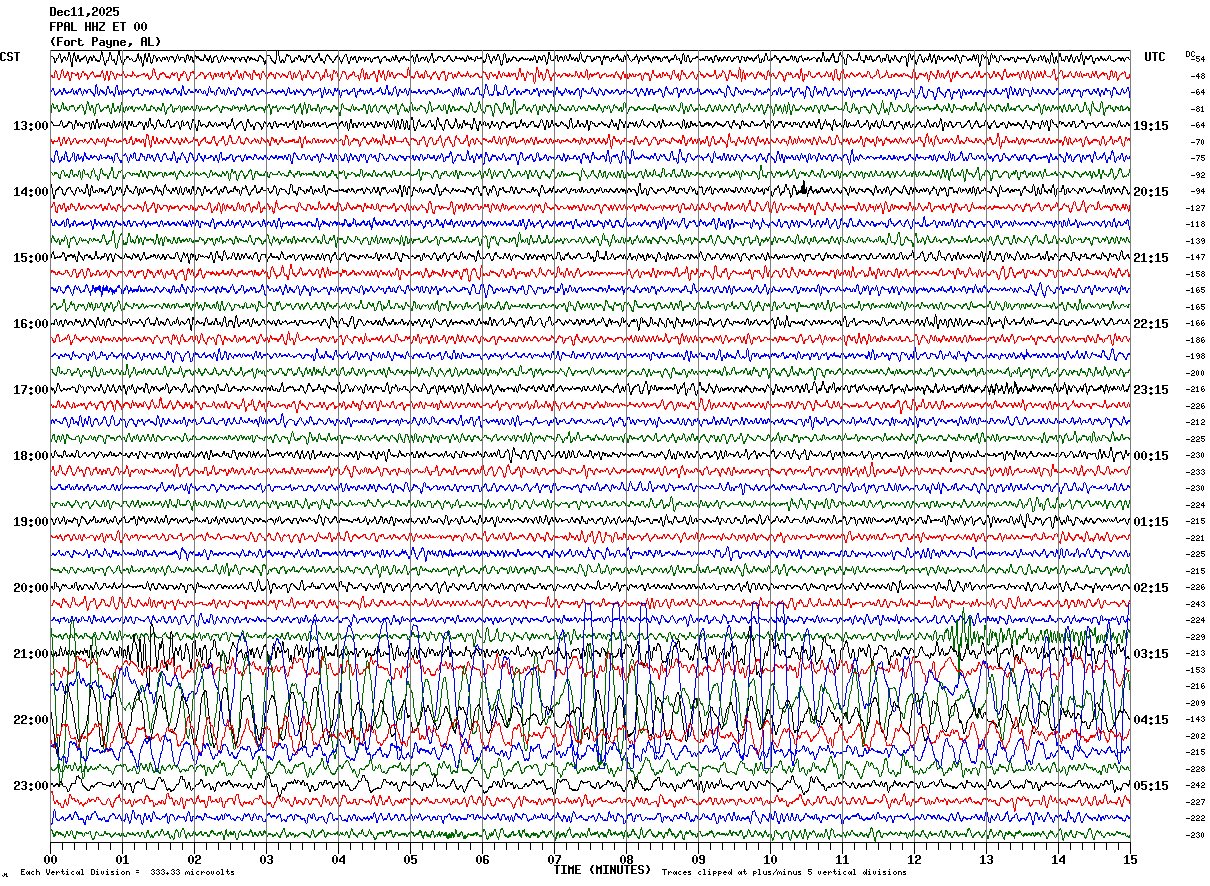Image resolution: width=1210 pixels, height=886 pixels.
Task: Click the CST timezone header
Action: 10,57
